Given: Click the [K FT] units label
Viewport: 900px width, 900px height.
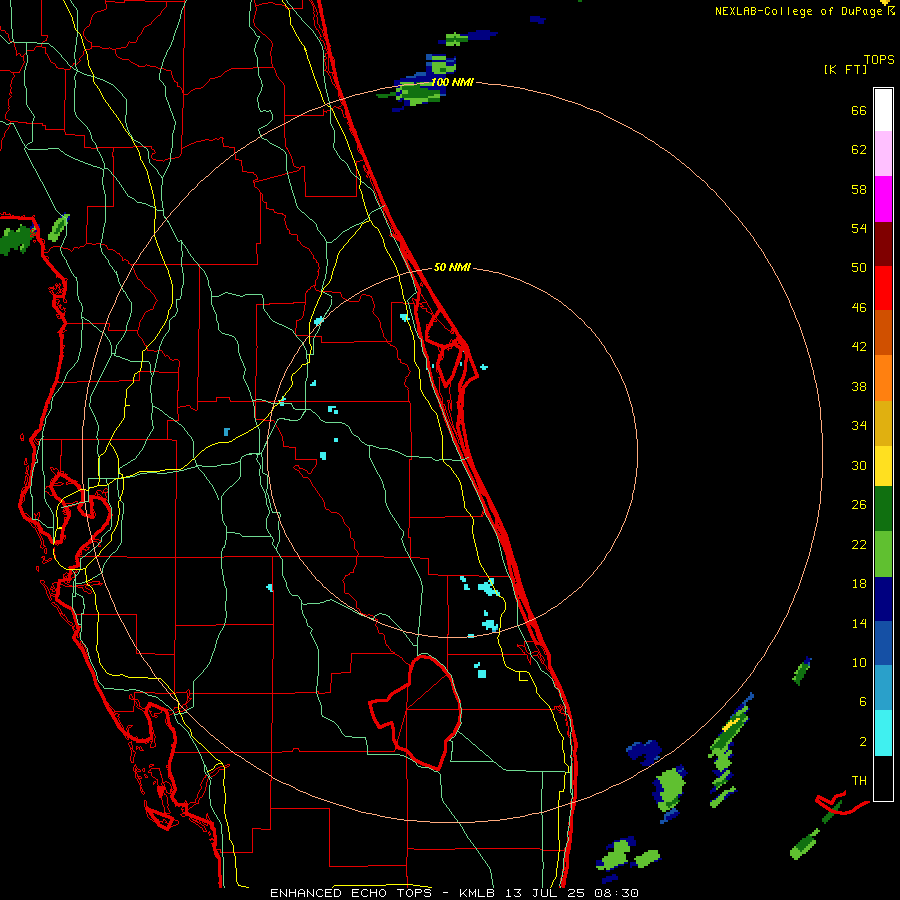Looking at the screenshot, I should (845, 69).
